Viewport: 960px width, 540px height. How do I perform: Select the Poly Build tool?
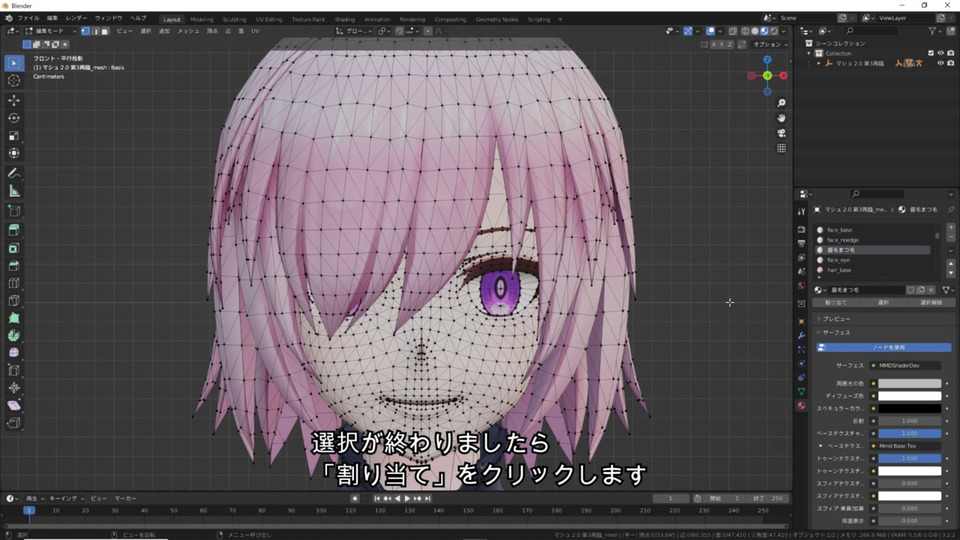point(14,318)
